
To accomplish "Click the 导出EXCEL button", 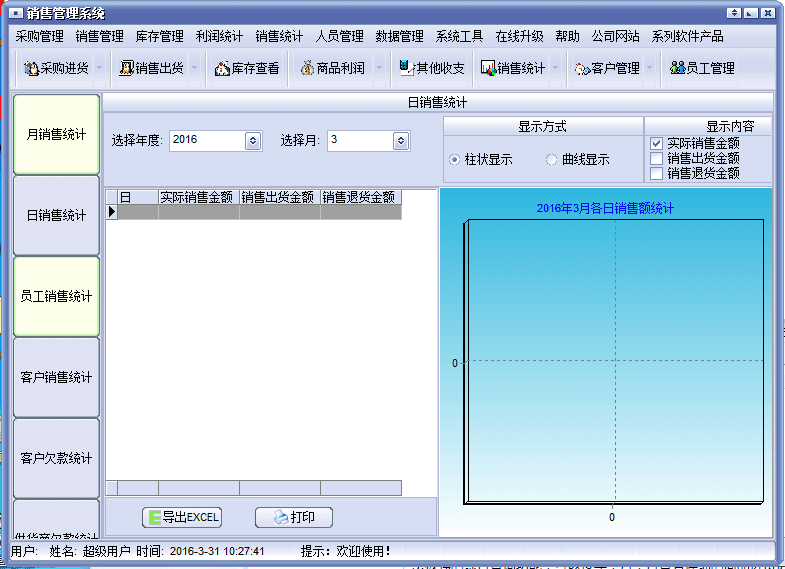I will click(x=181, y=517).
